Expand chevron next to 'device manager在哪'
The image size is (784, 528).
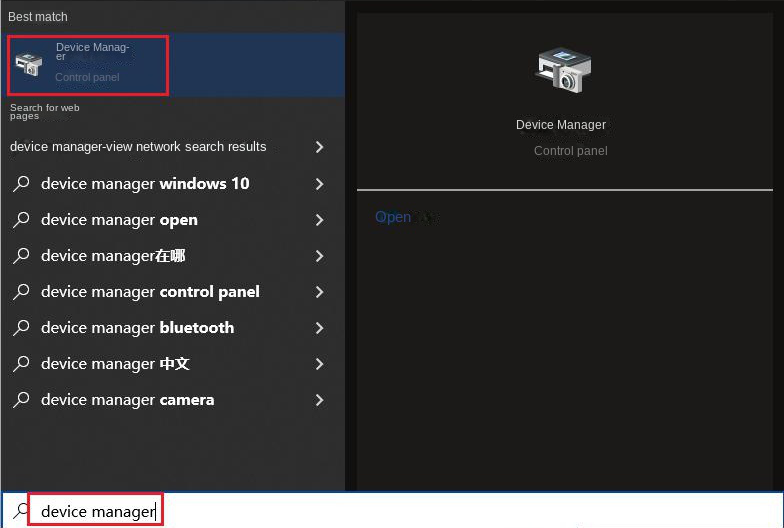319,256
